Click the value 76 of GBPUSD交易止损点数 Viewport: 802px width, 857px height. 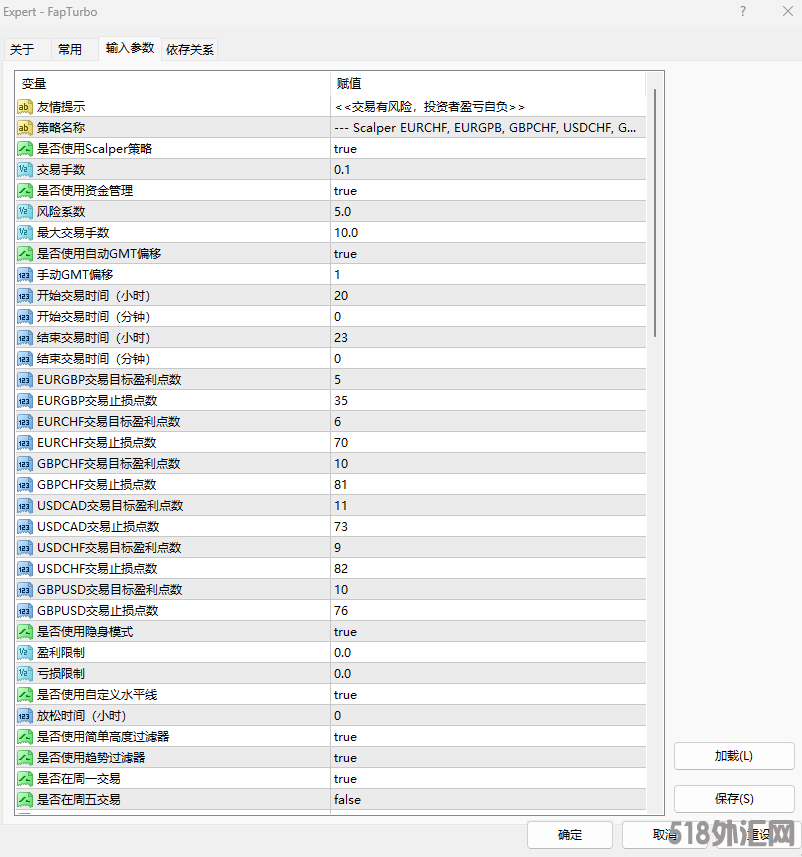(488, 611)
